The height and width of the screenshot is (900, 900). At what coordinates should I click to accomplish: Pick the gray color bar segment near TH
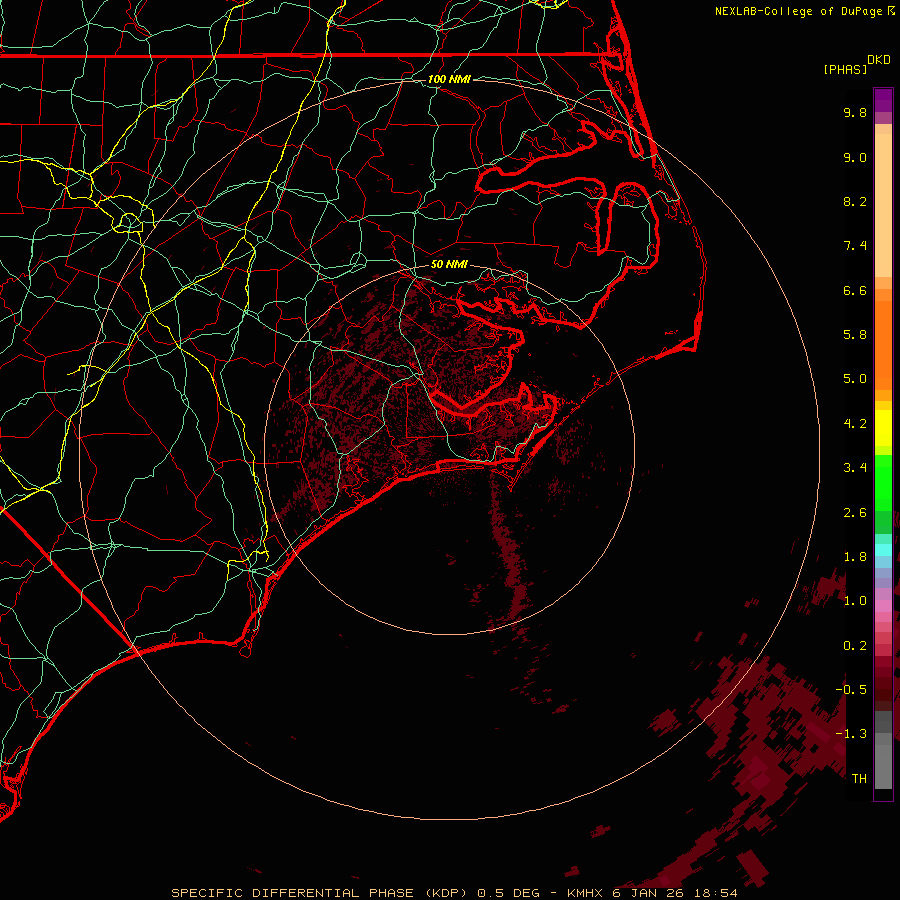(883, 766)
